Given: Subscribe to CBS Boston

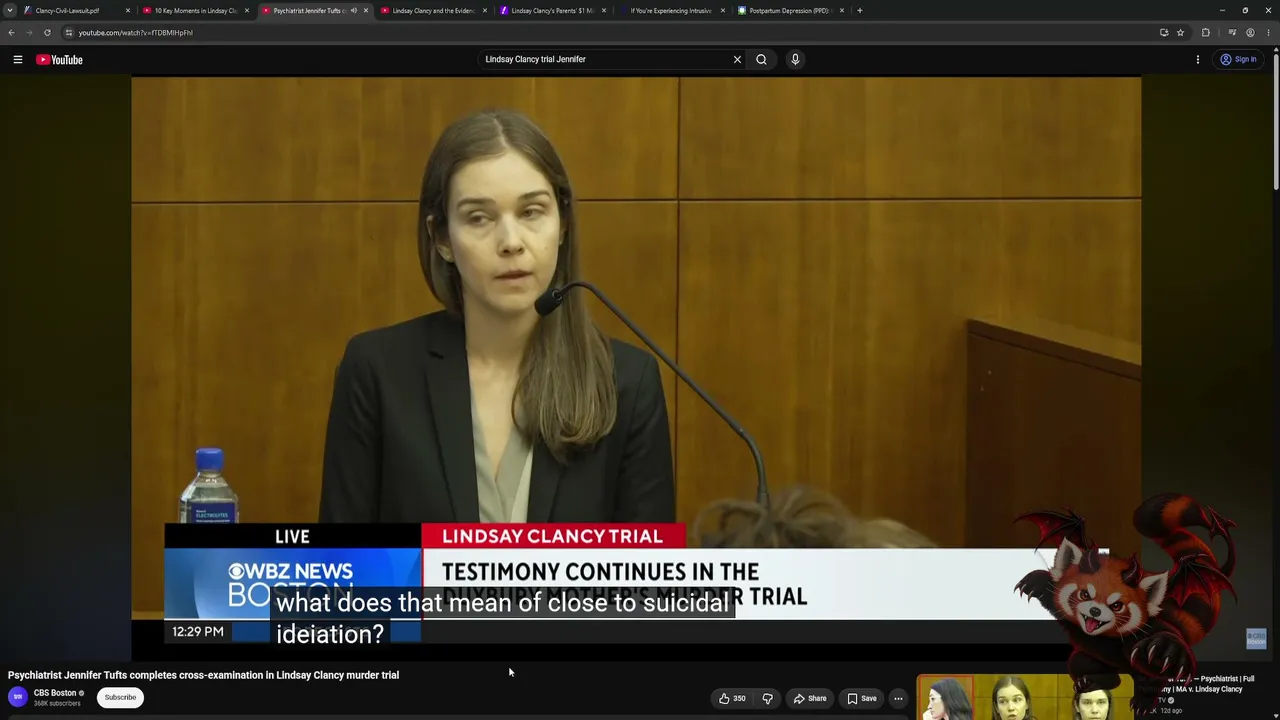Looking at the screenshot, I should pyautogui.click(x=120, y=697).
